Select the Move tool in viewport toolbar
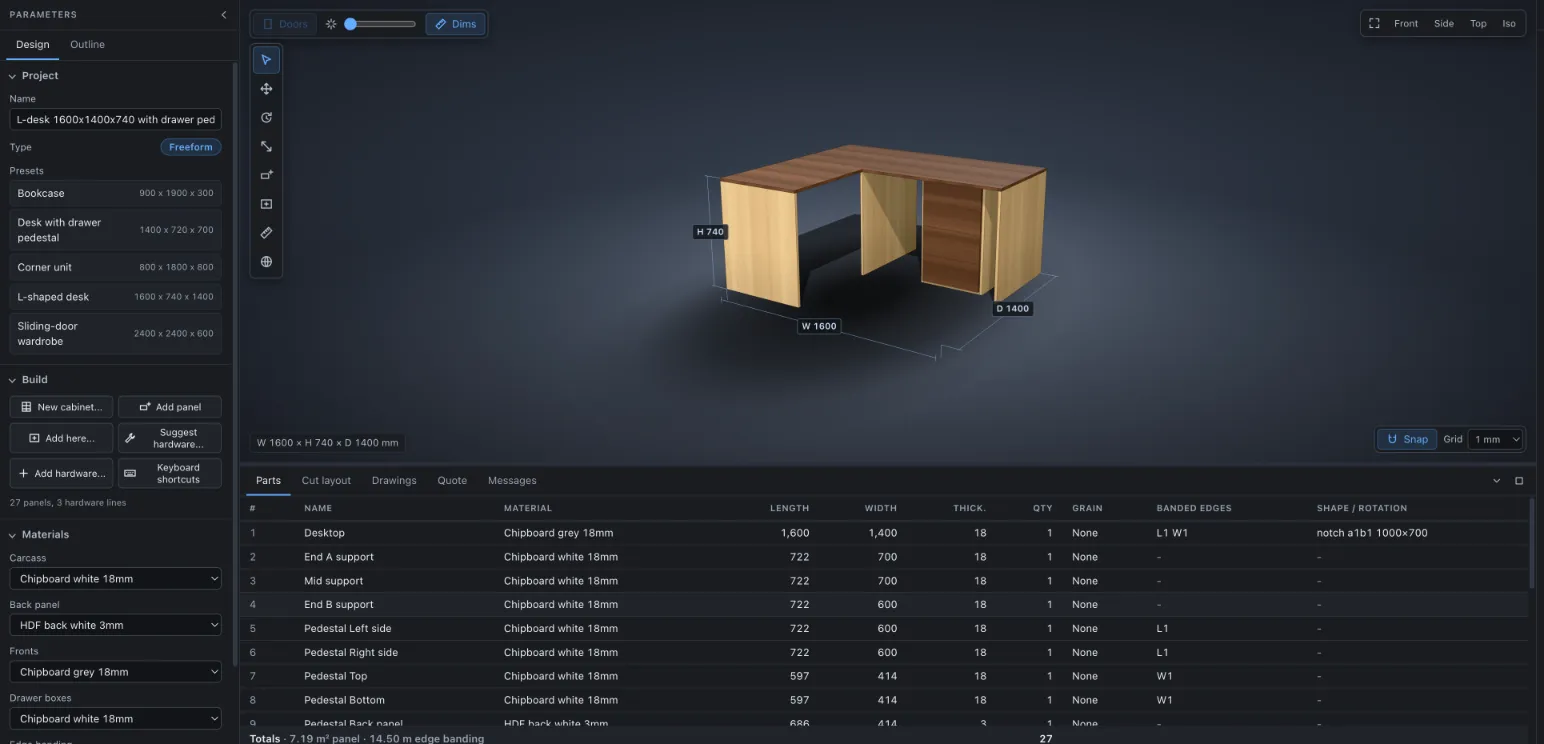This screenshot has height=744, width=1544. click(x=266, y=89)
